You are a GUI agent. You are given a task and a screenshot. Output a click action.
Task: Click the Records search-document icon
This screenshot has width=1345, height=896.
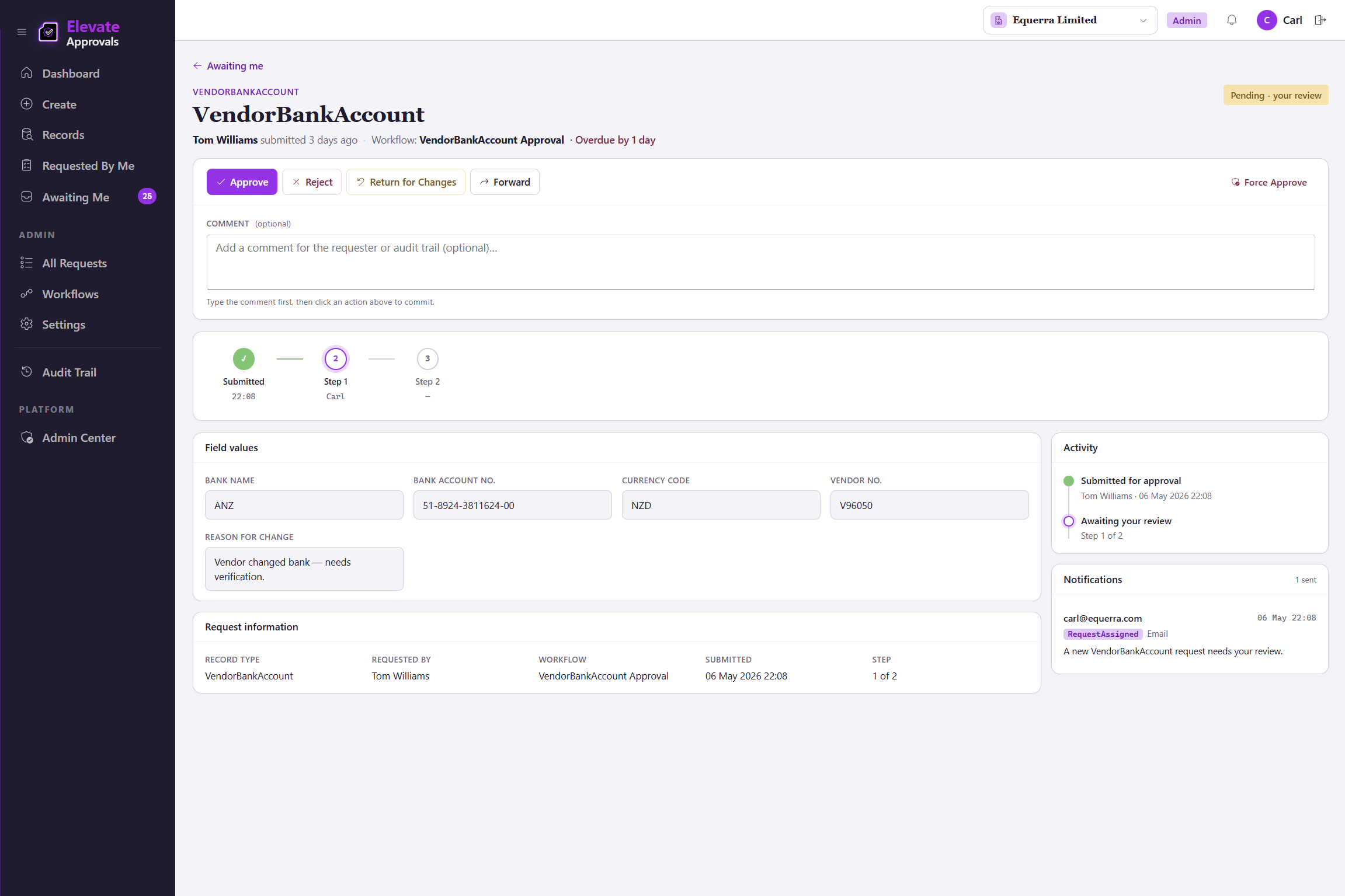pyautogui.click(x=27, y=135)
